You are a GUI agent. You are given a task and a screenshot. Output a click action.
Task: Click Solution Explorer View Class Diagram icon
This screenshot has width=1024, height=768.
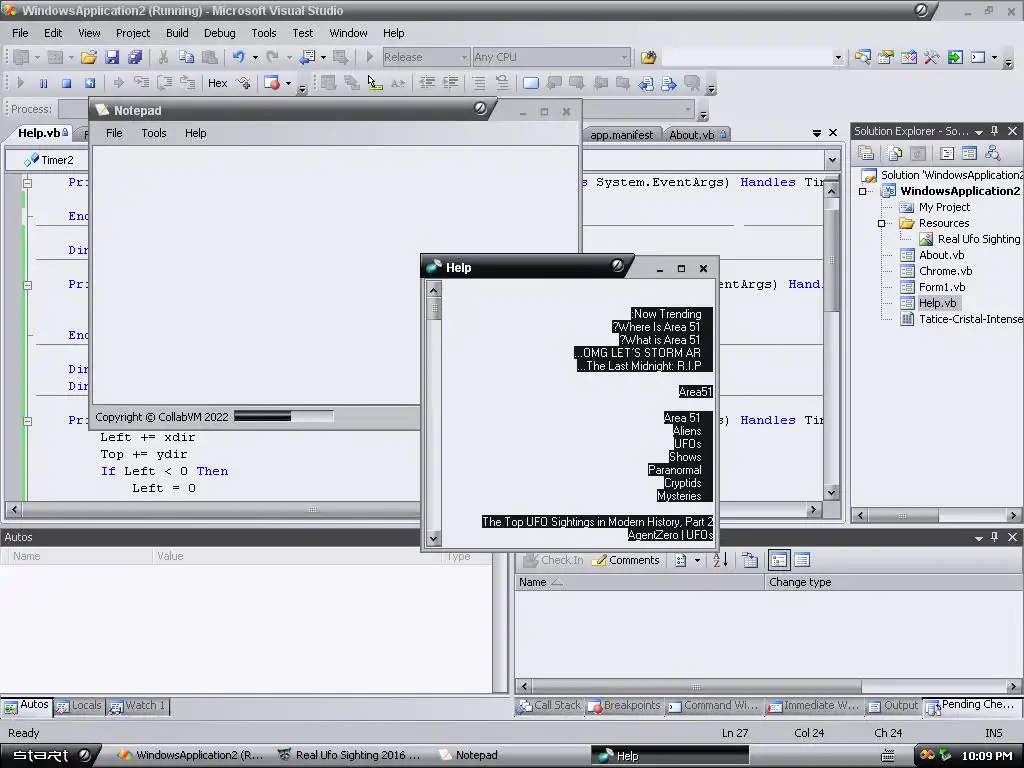993,153
